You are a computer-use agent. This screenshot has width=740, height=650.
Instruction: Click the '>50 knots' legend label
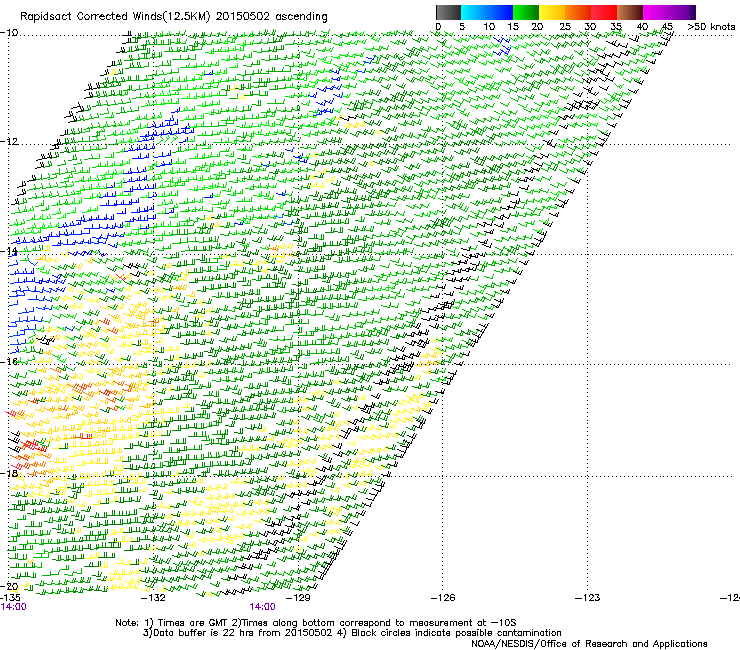(711, 27)
